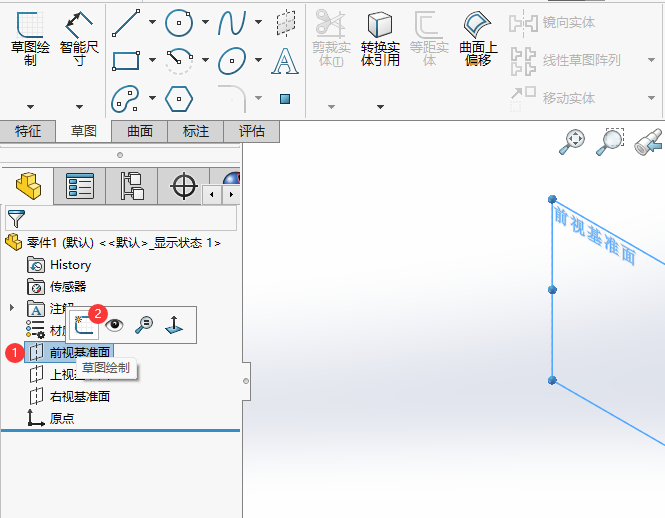665x518 pixels.
Task: Switch to the 草图 tab
Action: (84, 131)
